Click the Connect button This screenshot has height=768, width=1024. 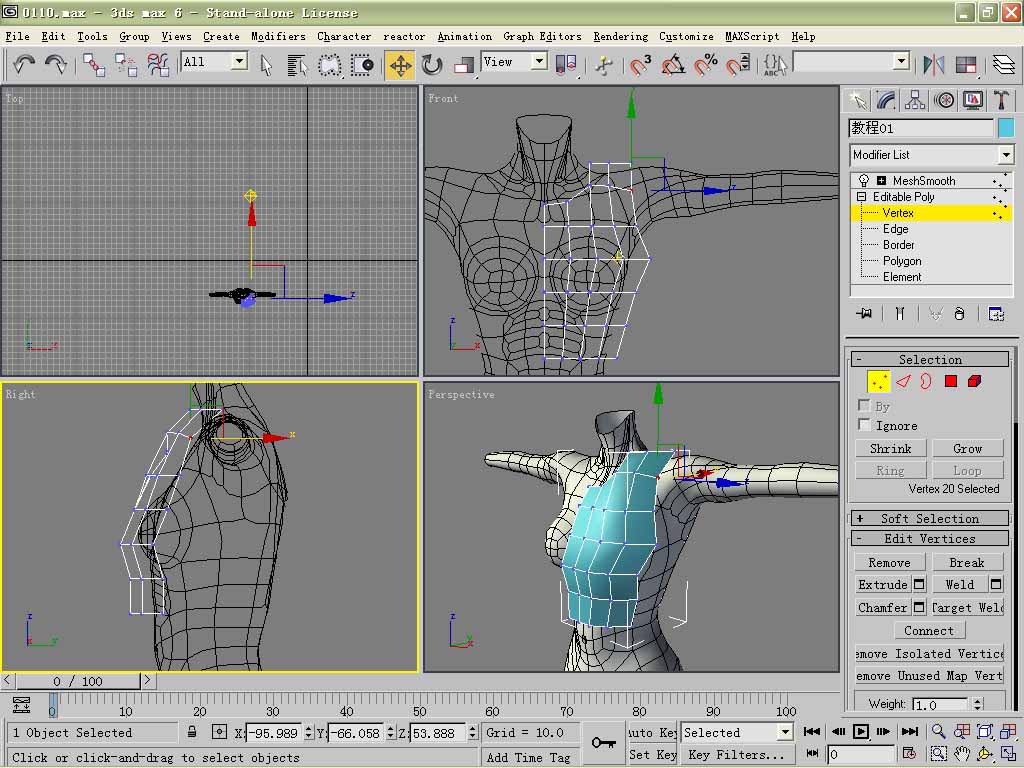pyautogui.click(x=929, y=631)
